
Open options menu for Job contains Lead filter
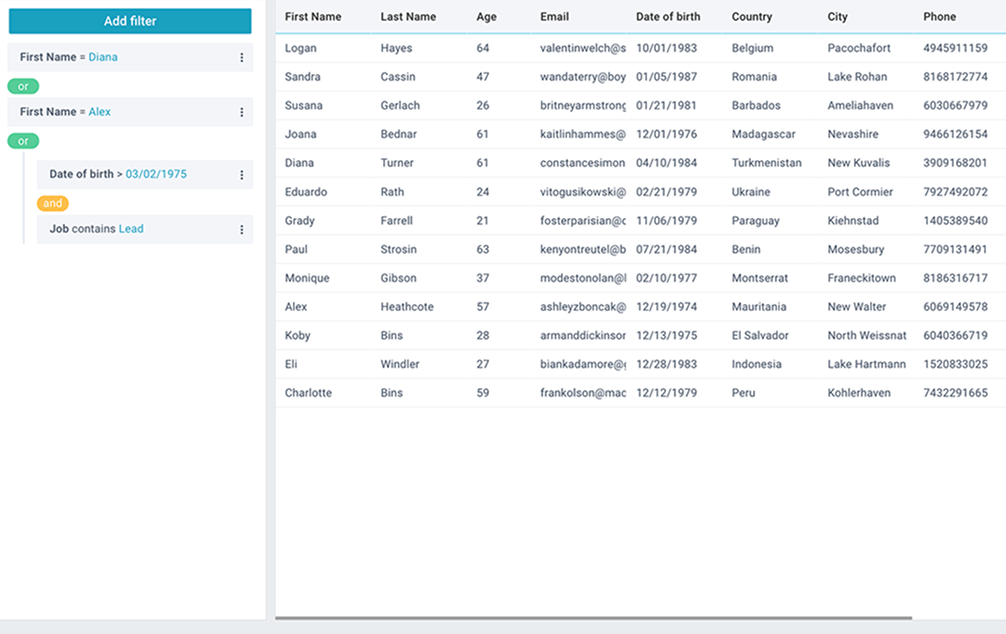tap(242, 229)
